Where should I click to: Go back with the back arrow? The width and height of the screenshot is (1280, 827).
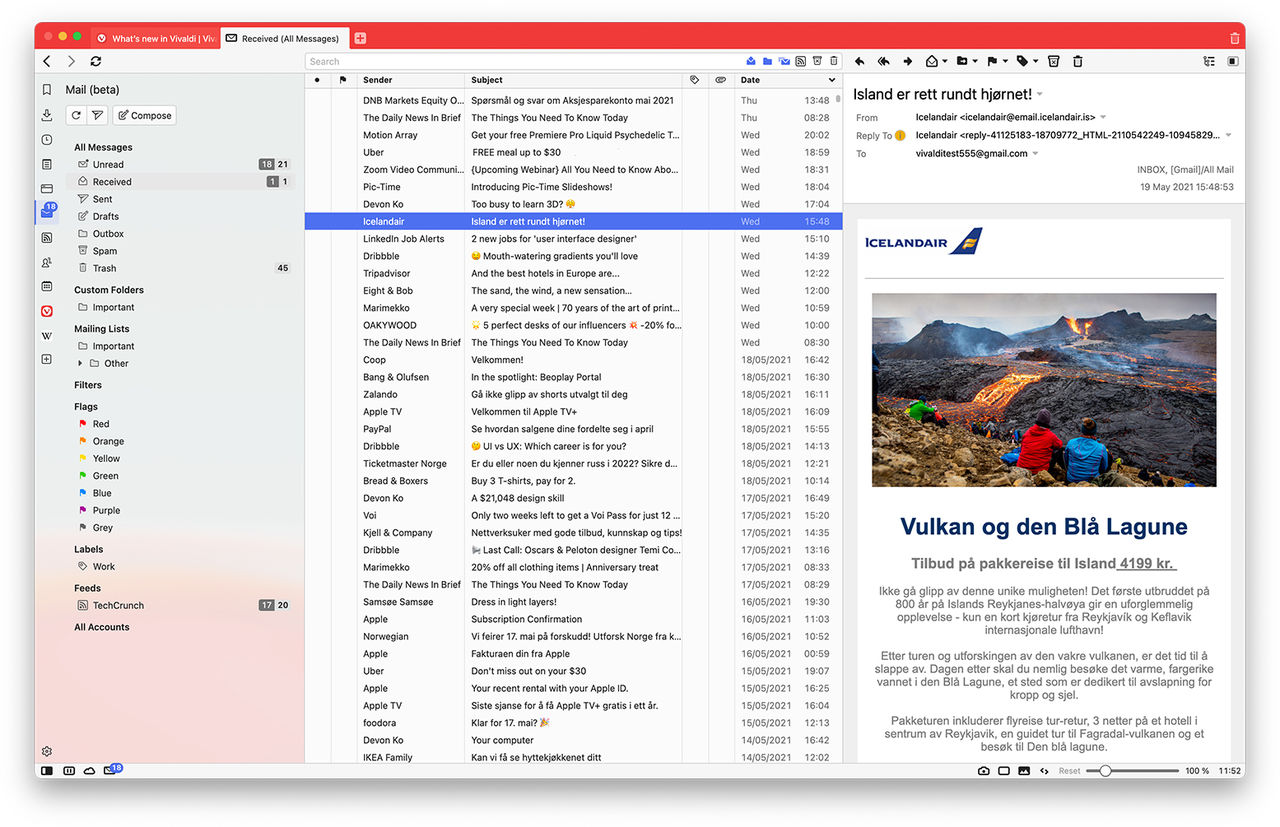pos(47,61)
